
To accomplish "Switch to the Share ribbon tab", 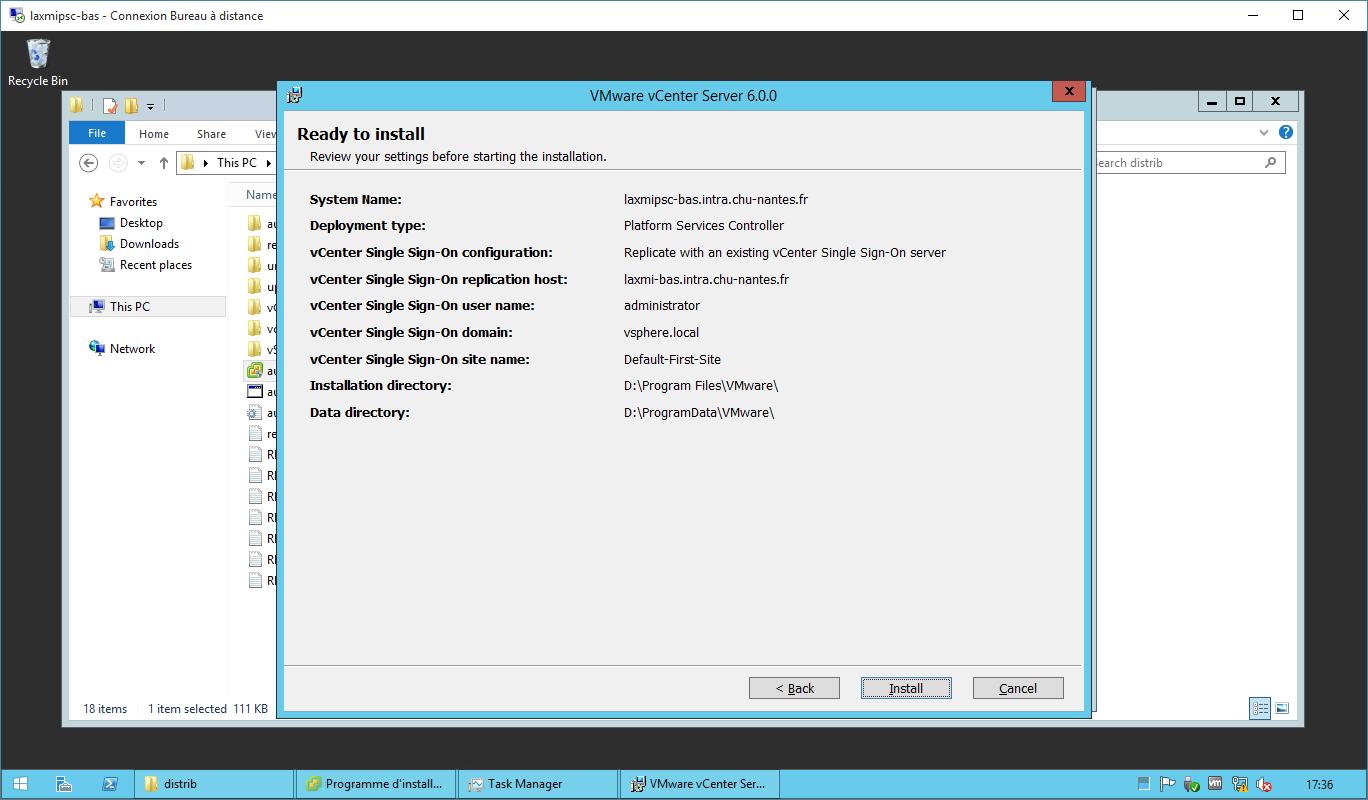I will [x=211, y=133].
